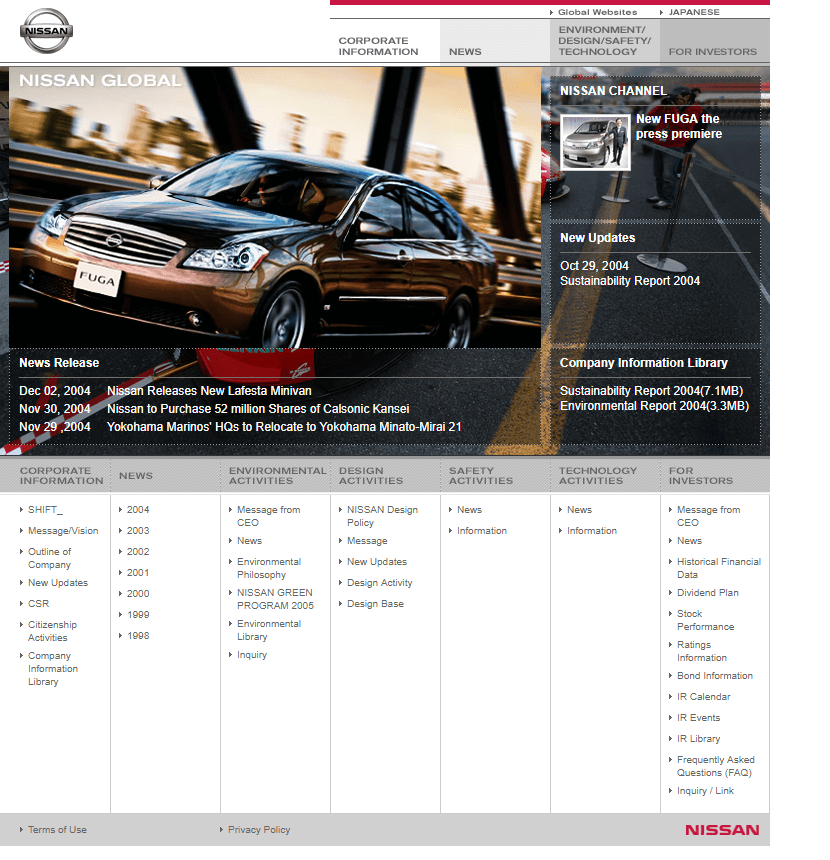Screen dimensions: 830x860
Task: Open Message from CEO in Environmental column
Action: click(268, 516)
